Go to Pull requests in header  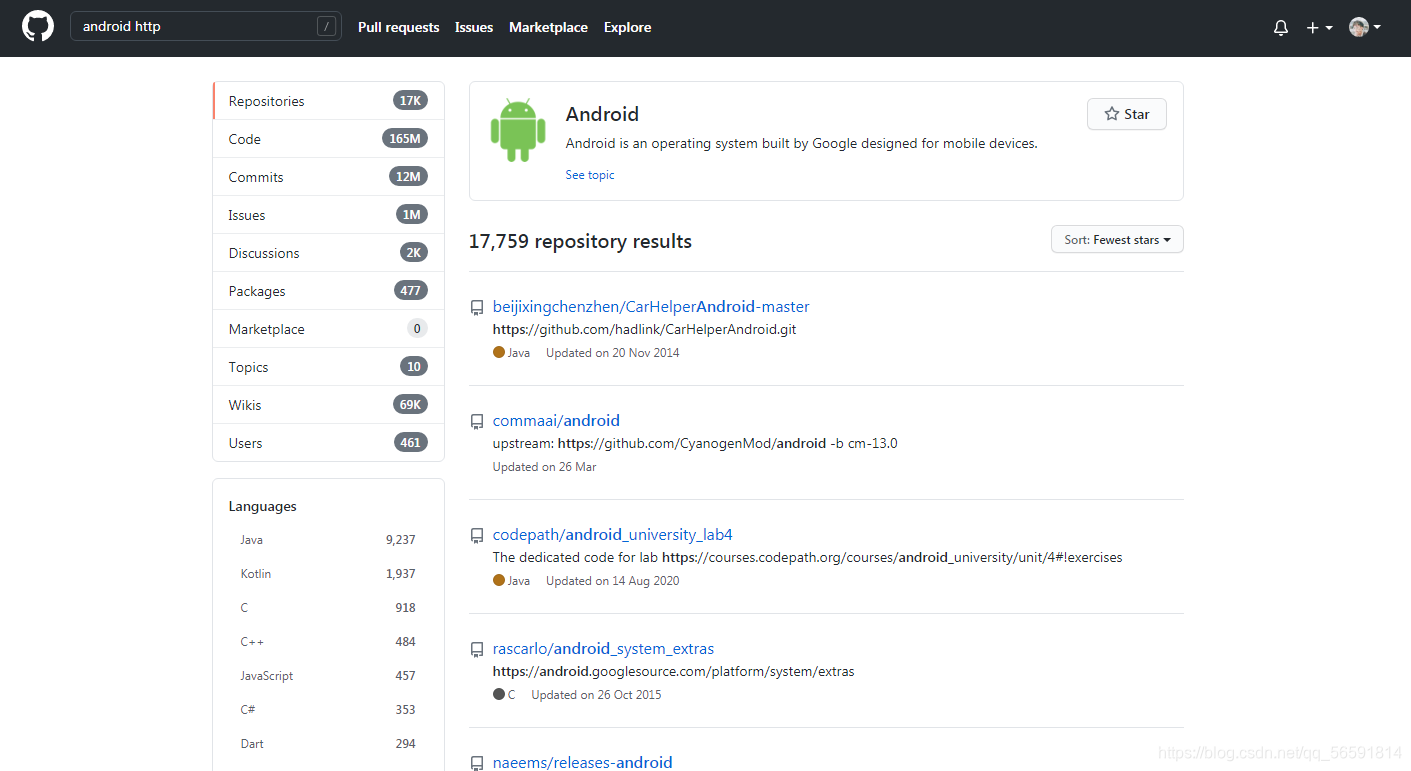399,27
